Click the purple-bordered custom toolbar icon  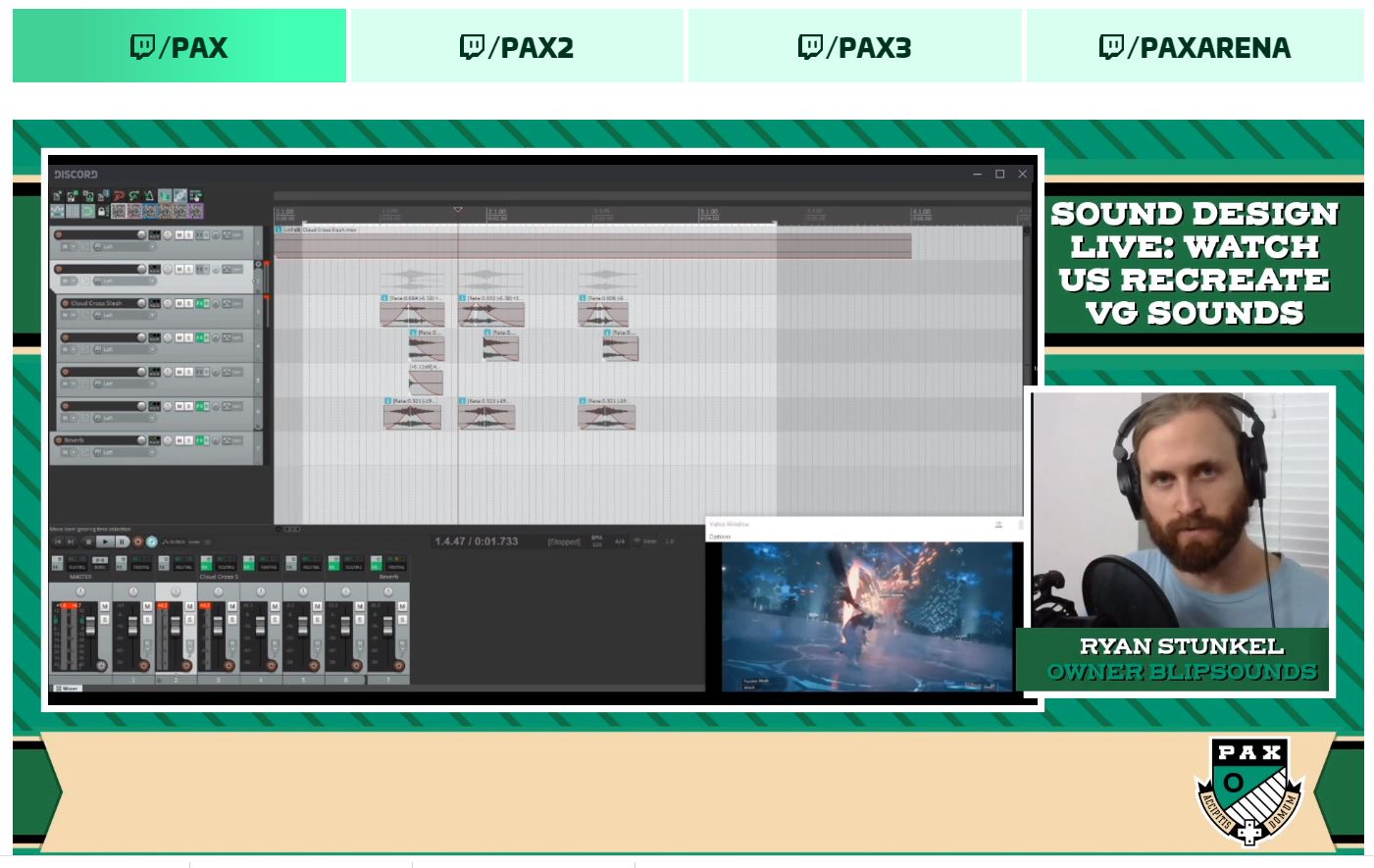(195, 211)
